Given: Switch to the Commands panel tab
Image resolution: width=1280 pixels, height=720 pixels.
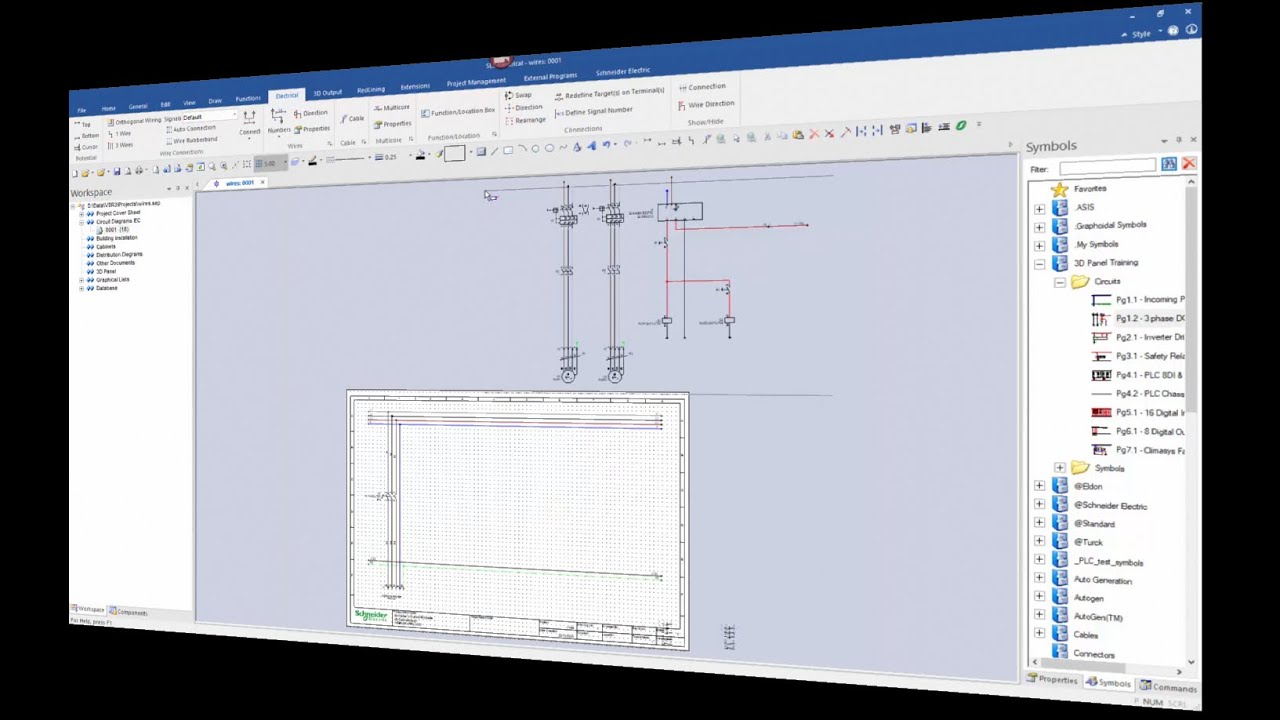Looking at the screenshot, I should (1168, 688).
